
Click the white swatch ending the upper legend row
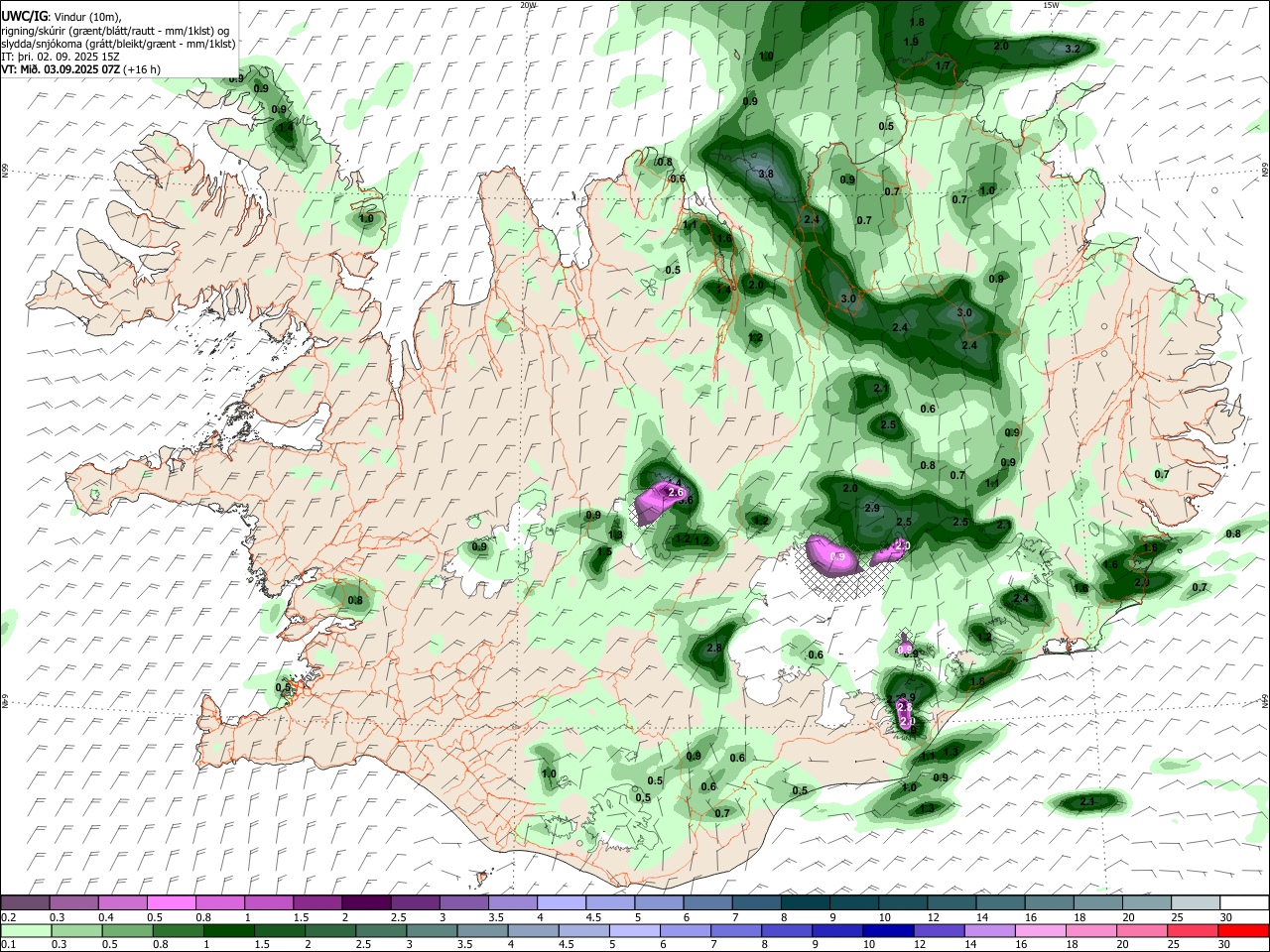click(1243, 903)
